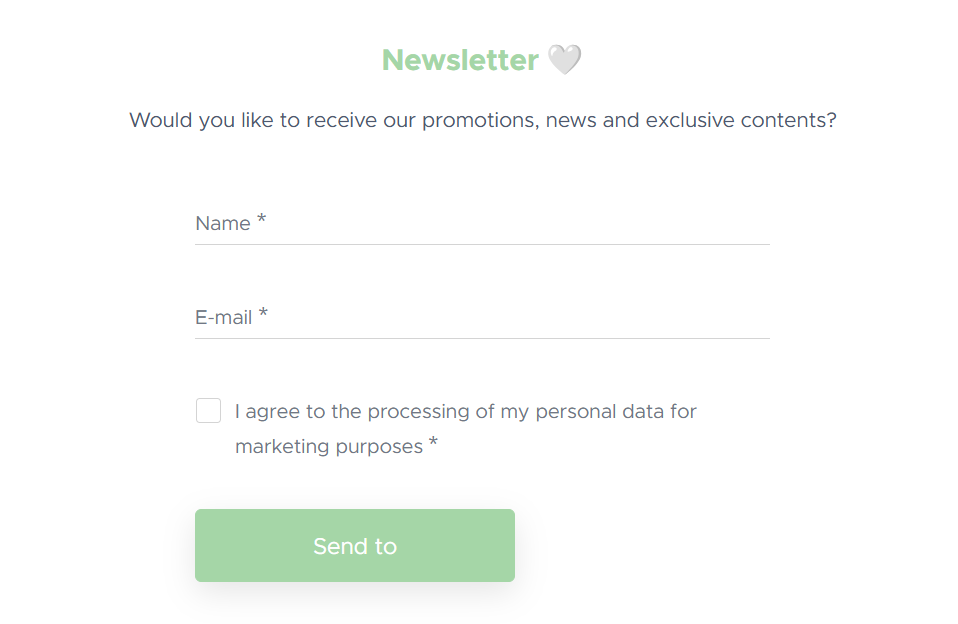The image size is (958, 624).
Task: Click the underline of the Name field
Action: (x=482, y=242)
